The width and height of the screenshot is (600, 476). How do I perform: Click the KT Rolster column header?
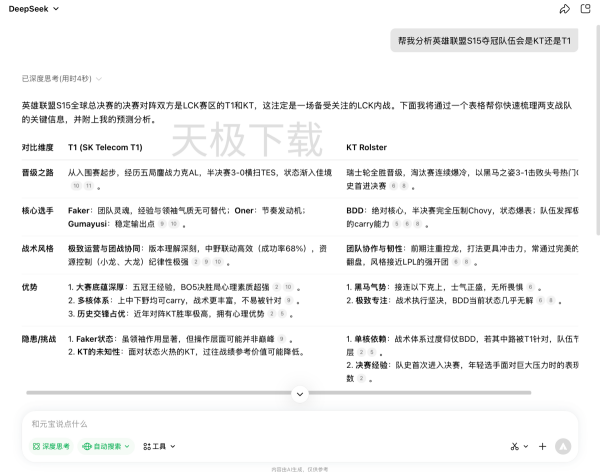[366, 147]
